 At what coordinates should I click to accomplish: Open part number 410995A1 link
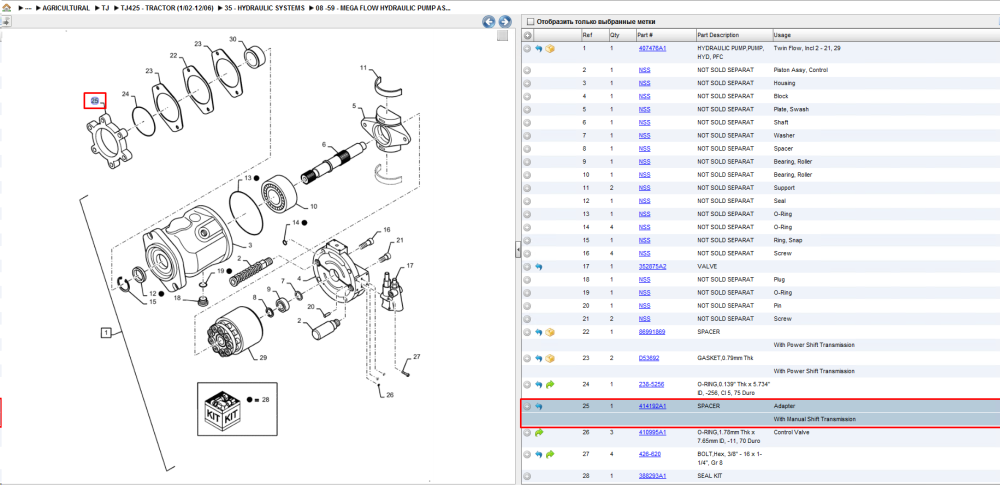(652, 433)
